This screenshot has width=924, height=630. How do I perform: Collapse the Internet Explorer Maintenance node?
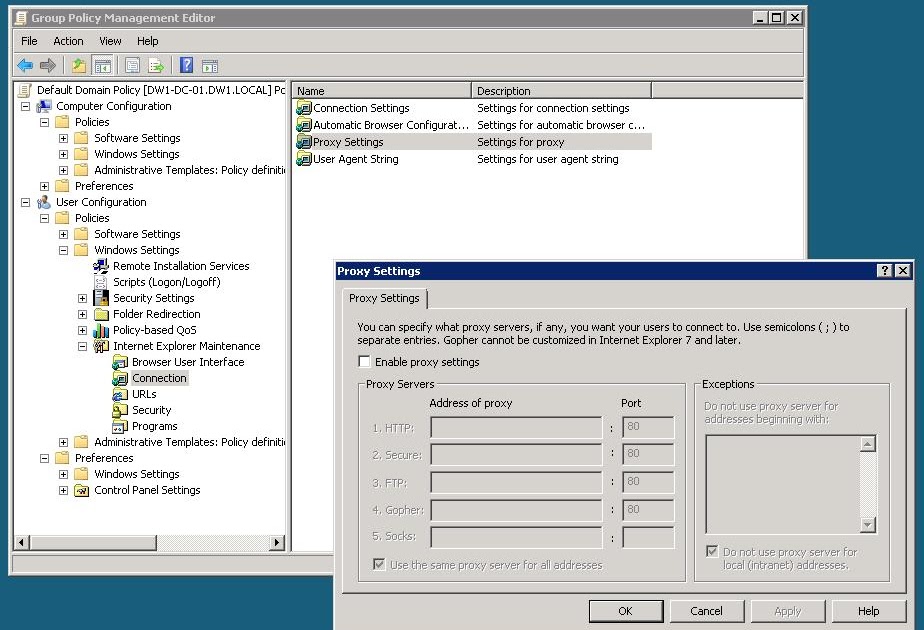coord(82,347)
